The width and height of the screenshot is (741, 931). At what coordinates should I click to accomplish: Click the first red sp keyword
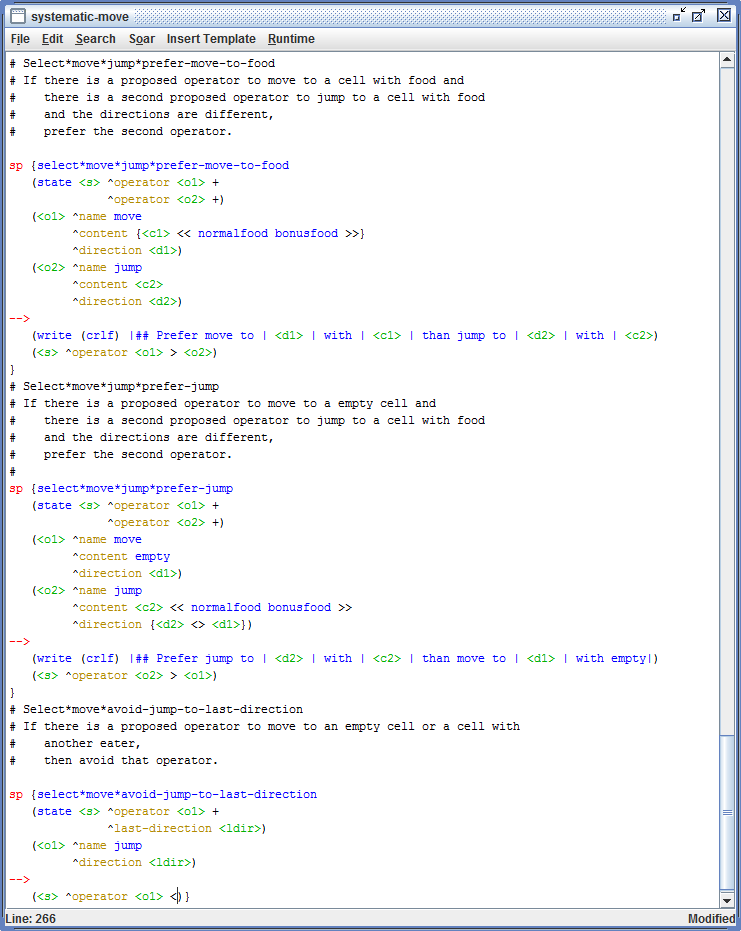[x=16, y=166]
